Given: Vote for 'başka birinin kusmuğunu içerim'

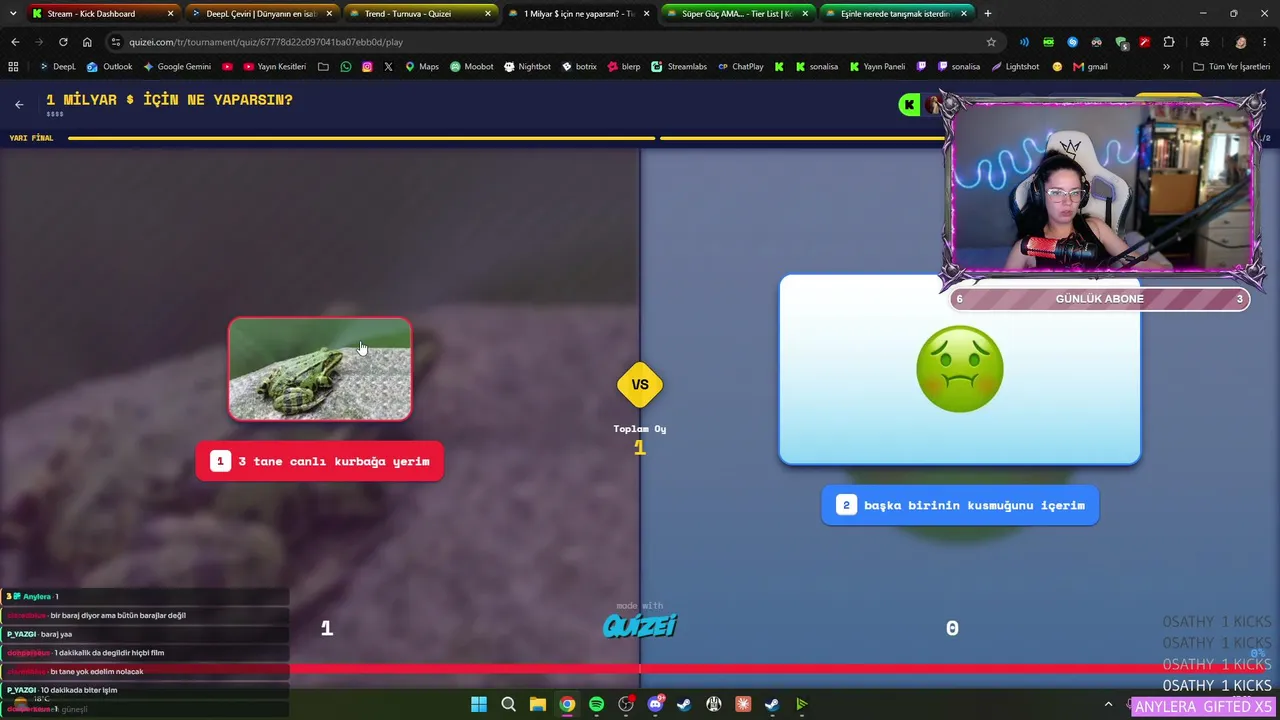Looking at the screenshot, I should coord(960,505).
